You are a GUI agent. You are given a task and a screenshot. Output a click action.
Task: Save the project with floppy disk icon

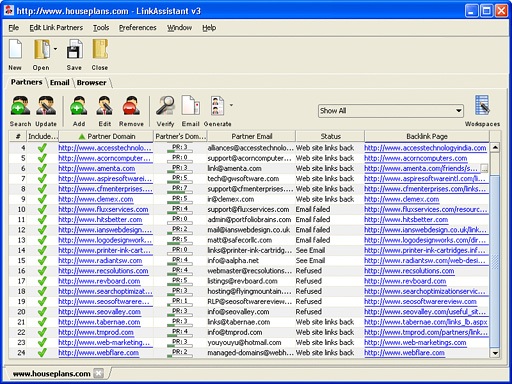pos(74,54)
